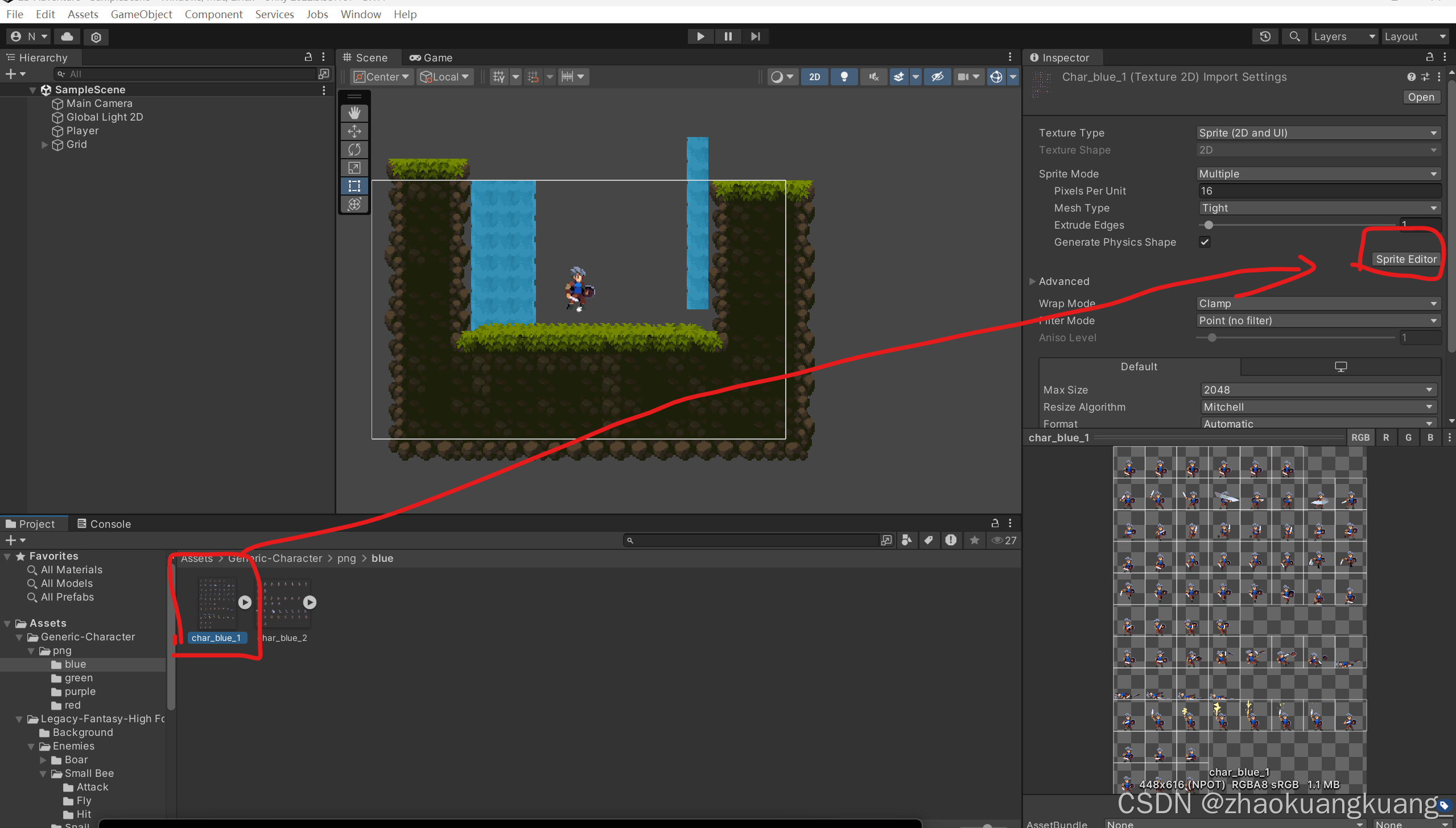Click the Open button in Inspector
The width and height of the screenshot is (1456, 828).
[x=1421, y=97]
